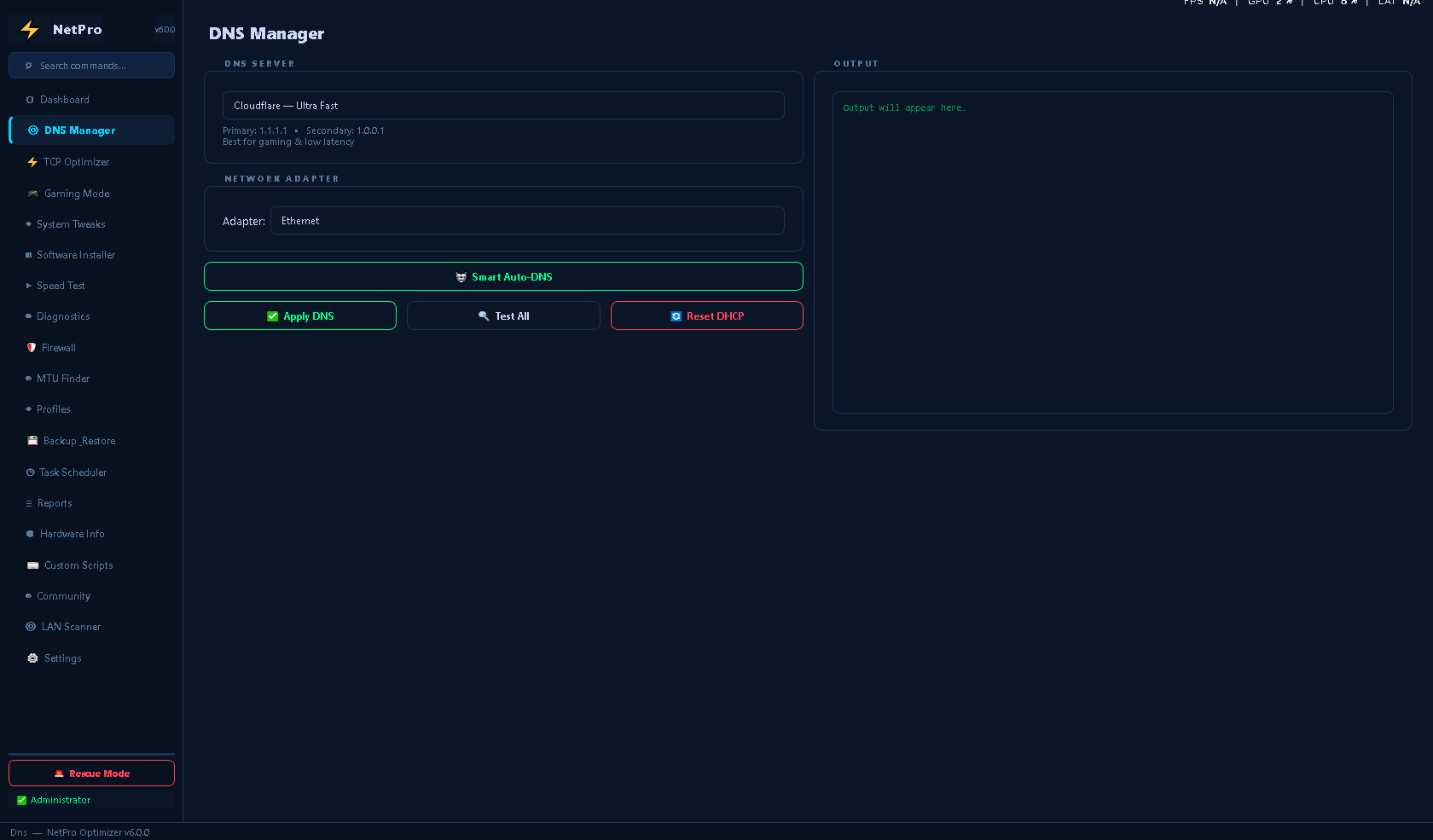1433x840 pixels.
Task: Click the green check icon in Apply DNS
Action: click(x=273, y=316)
